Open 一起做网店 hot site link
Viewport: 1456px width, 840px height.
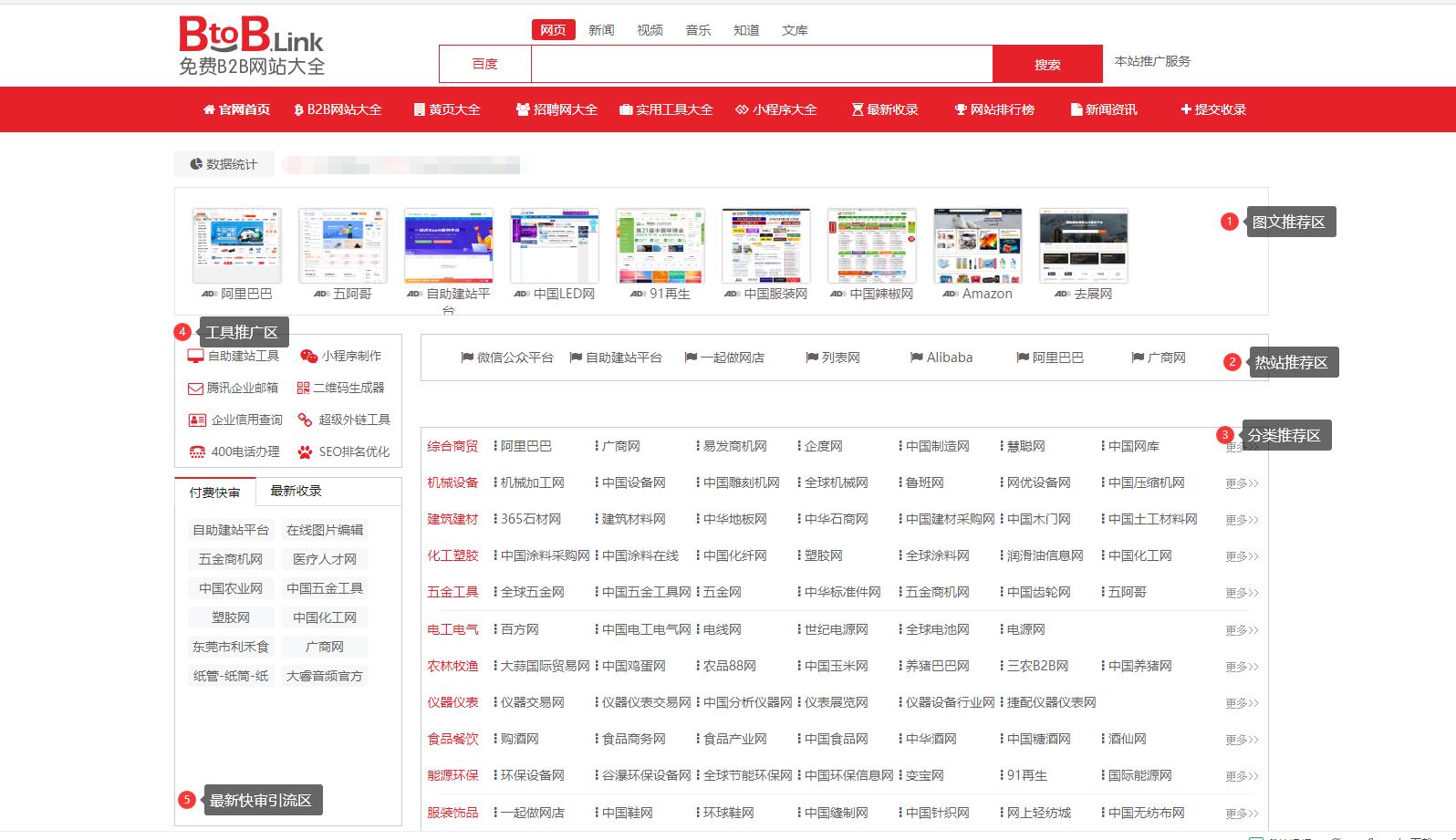pos(724,358)
